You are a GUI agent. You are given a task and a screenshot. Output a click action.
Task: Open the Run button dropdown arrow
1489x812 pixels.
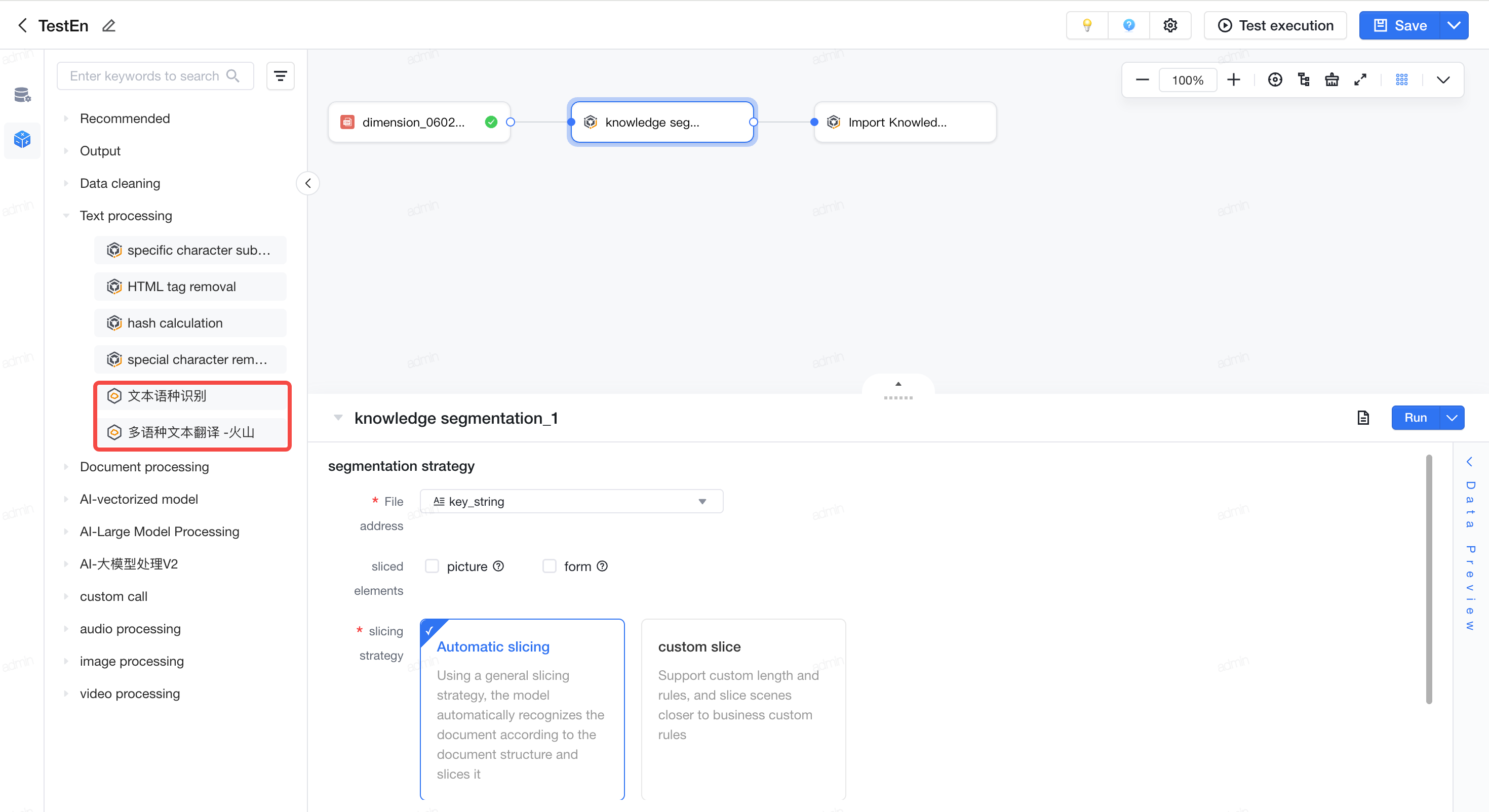[x=1452, y=417]
